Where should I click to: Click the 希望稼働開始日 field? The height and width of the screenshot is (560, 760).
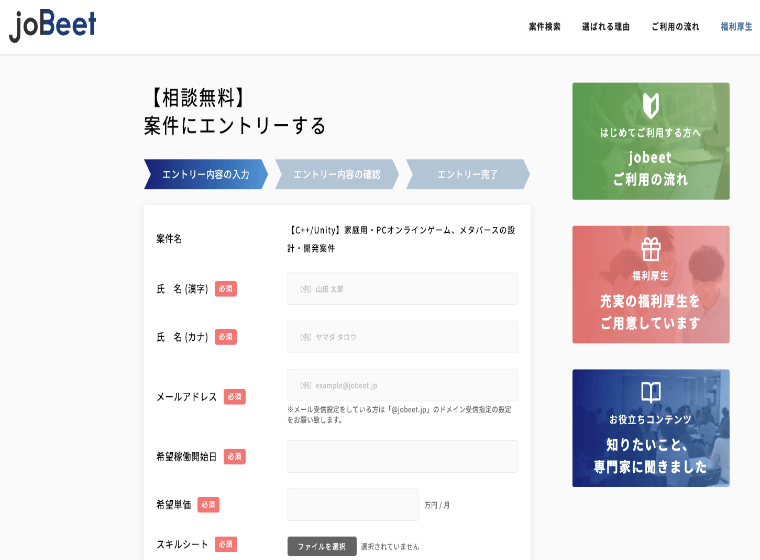click(x=402, y=456)
